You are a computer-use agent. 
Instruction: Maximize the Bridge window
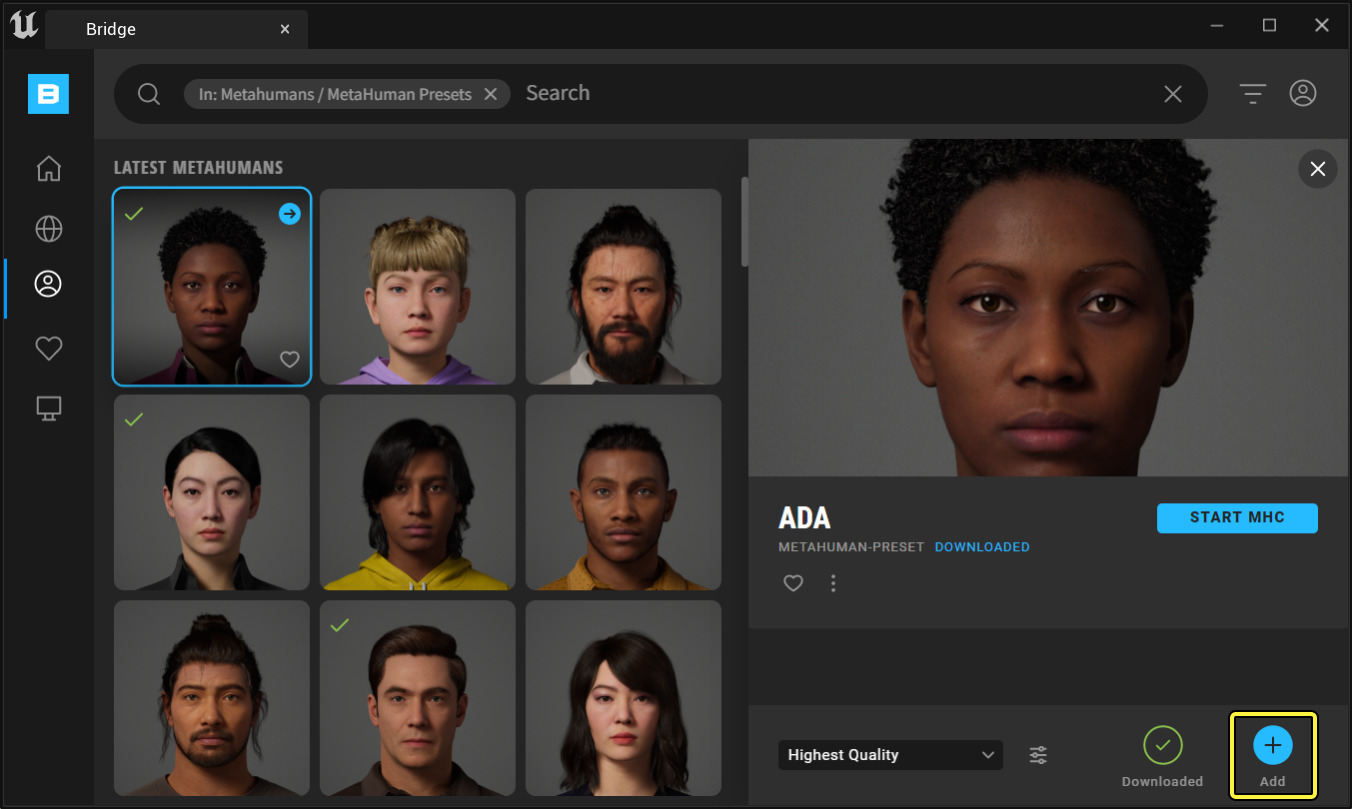click(1269, 26)
